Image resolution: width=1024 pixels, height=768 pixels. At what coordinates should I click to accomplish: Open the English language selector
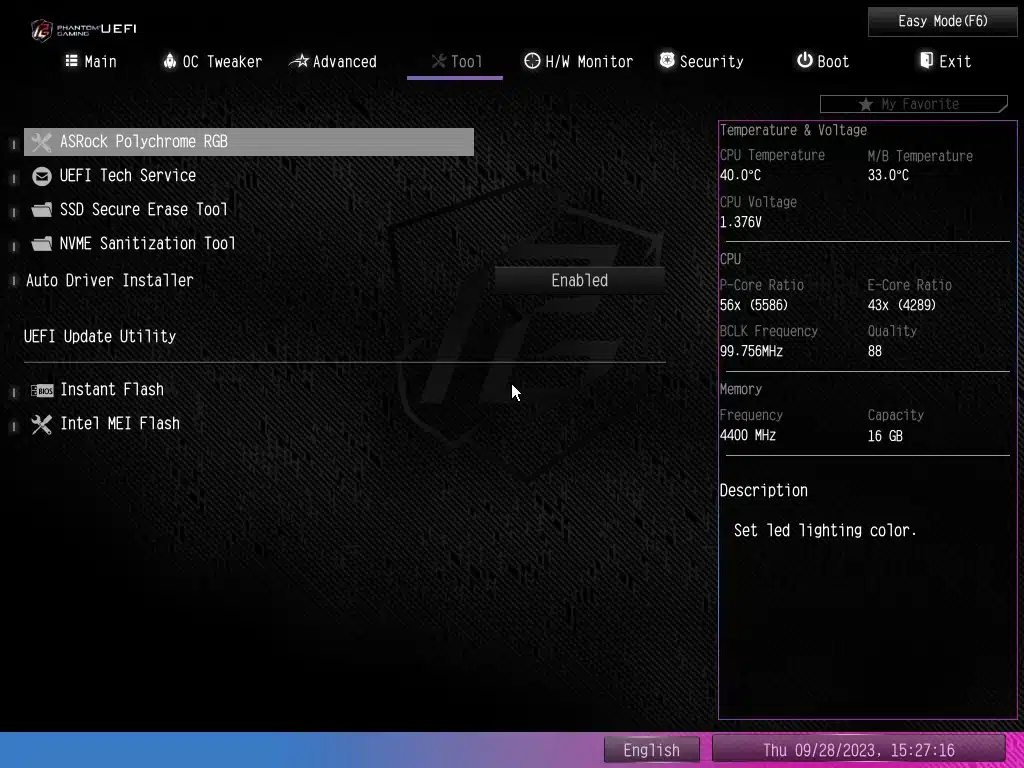(651, 750)
